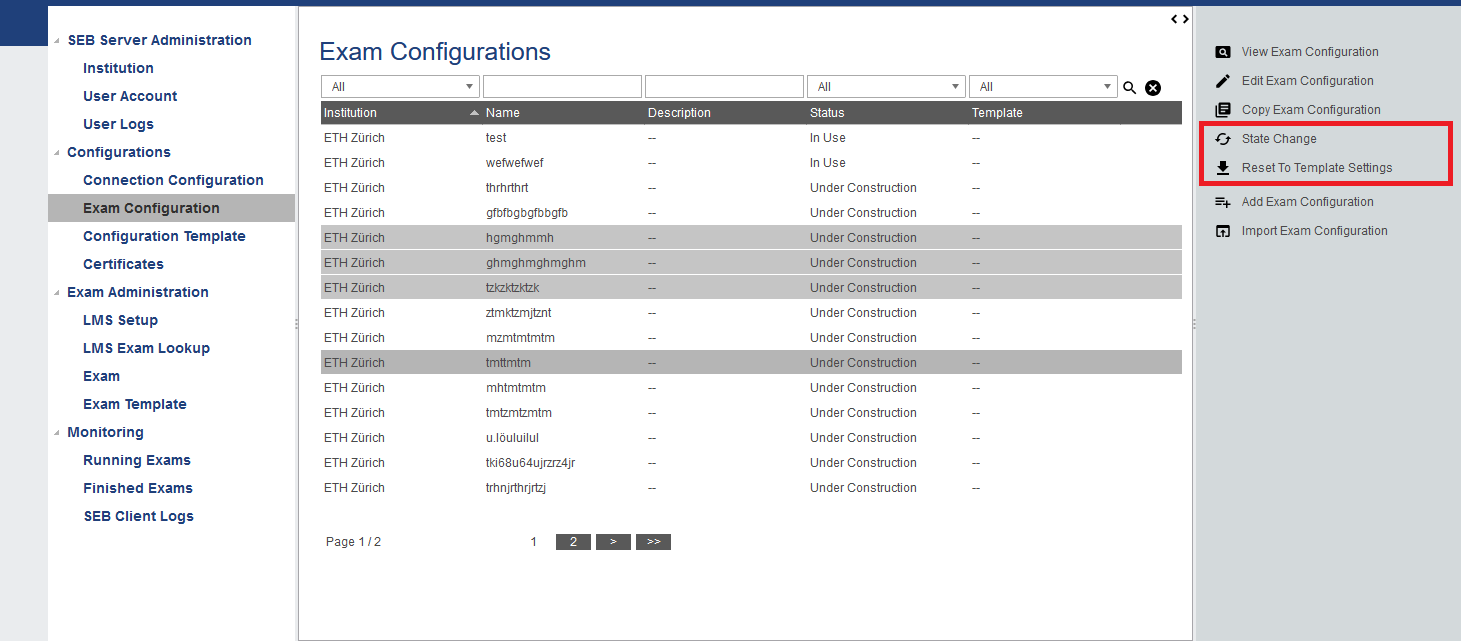The image size is (1461, 641).
Task: Collapse the Monitoring tree section
Action: coord(56,433)
